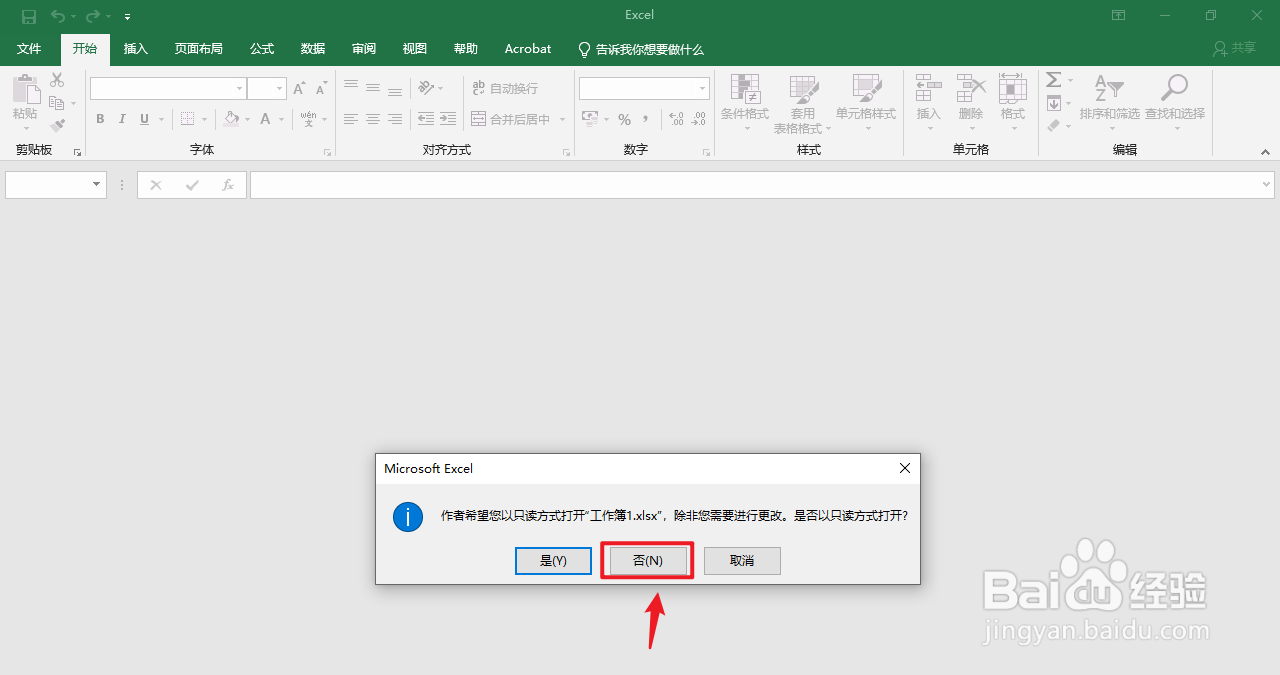Image resolution: width=1280 pixels, height=675 pixels.
Task: Click the Percent Style icon
Action: [x=624, y=119]
